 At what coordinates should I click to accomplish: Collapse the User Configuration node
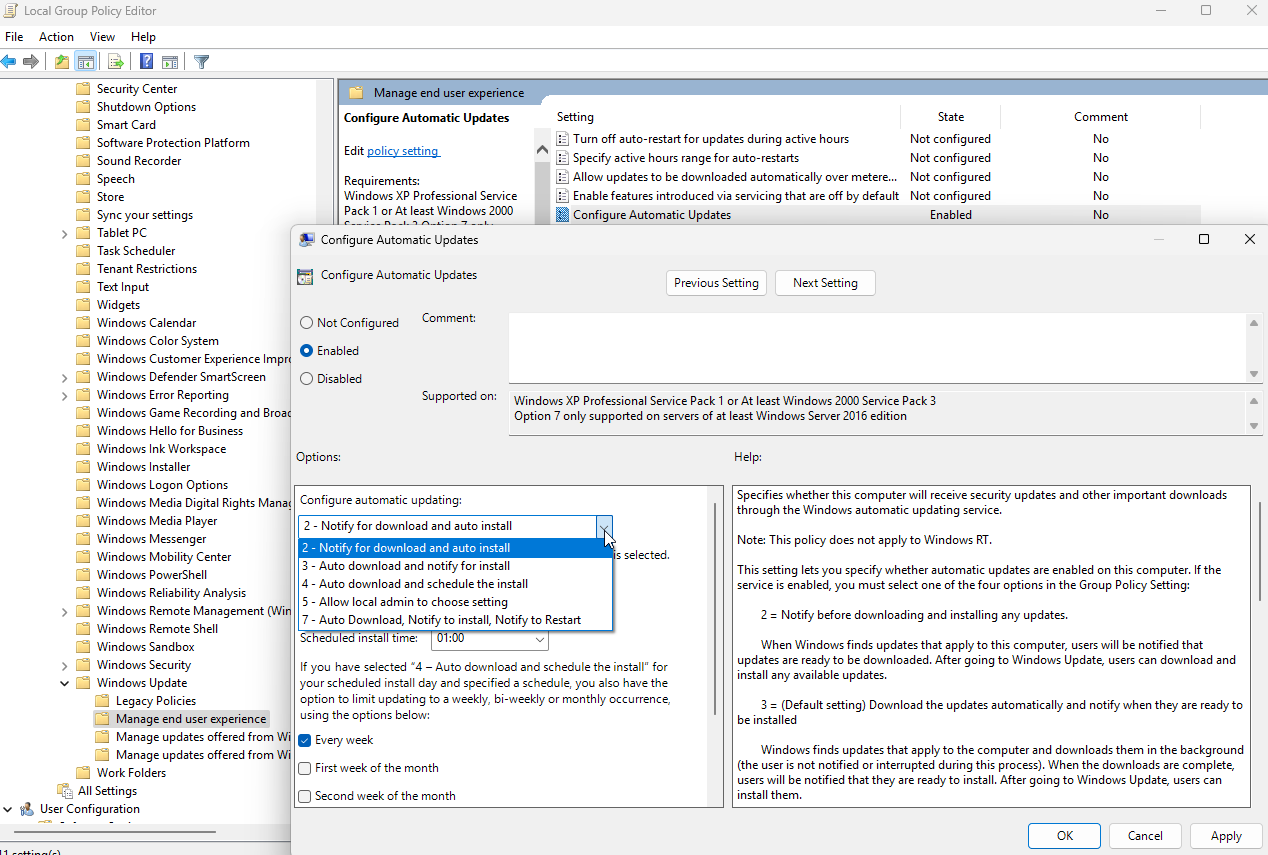[8, 809]
